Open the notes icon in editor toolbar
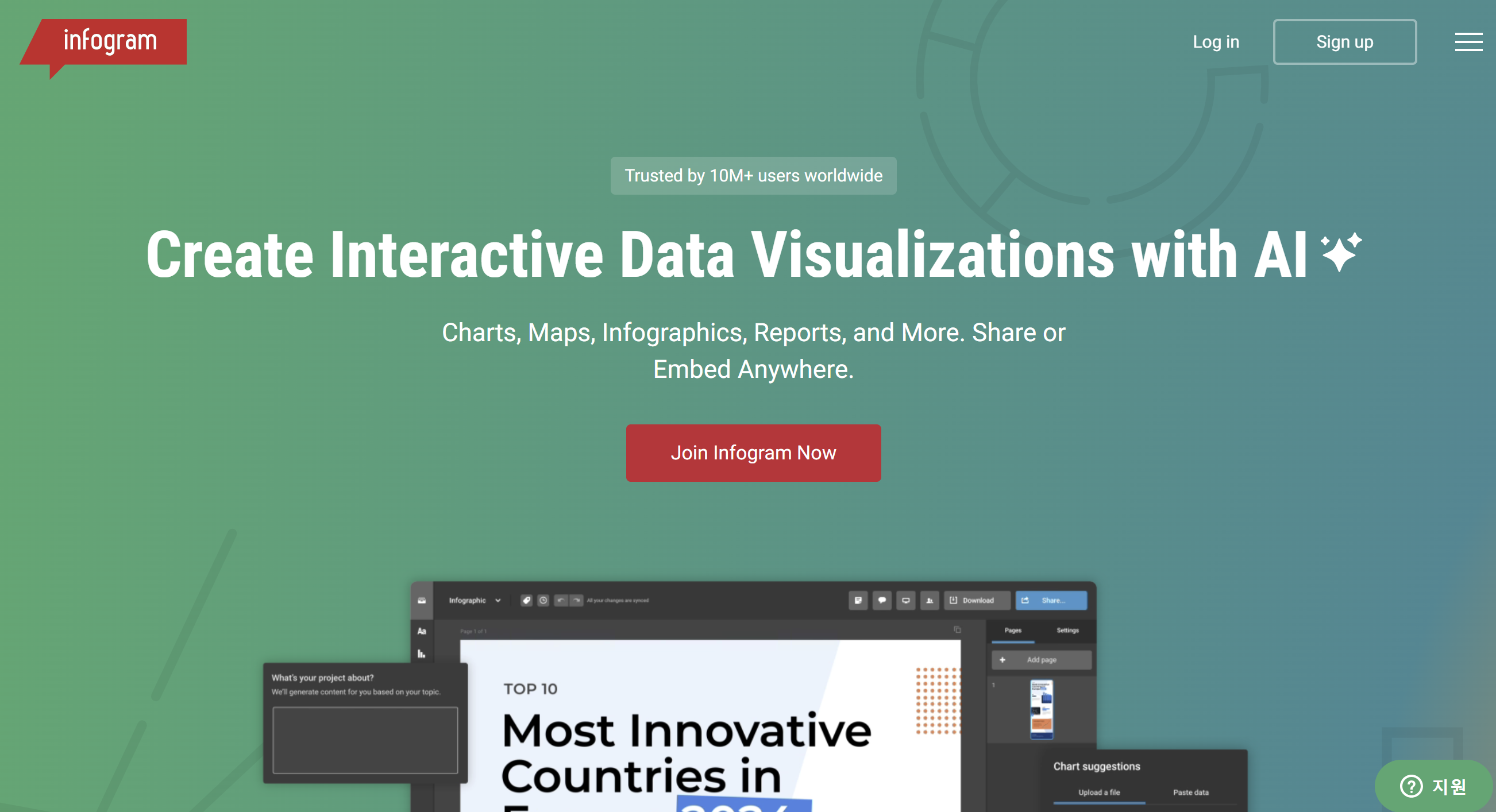 point(858,600)
